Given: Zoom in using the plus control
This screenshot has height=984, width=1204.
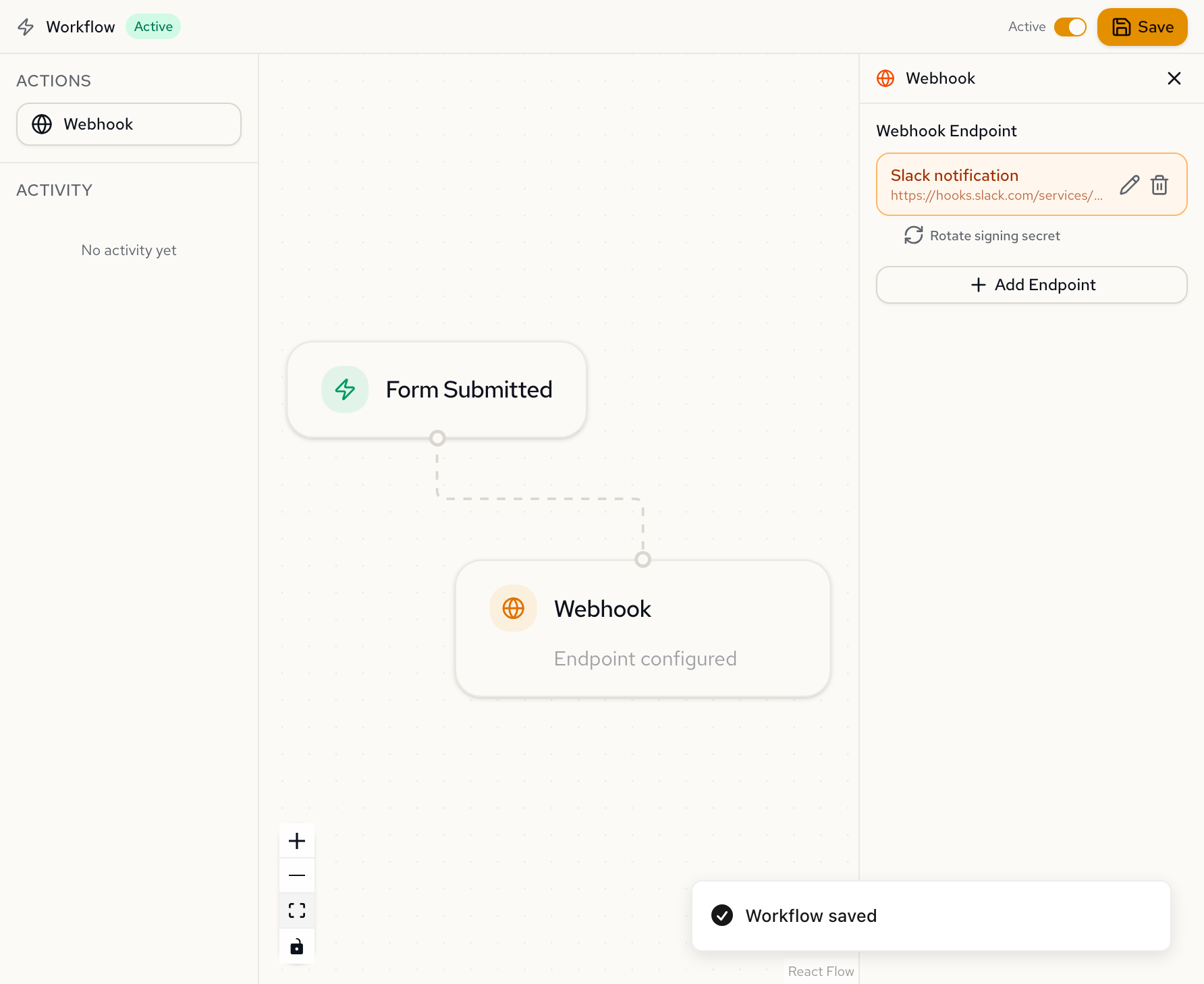Looking at the screenshot, I should (296, 840).
